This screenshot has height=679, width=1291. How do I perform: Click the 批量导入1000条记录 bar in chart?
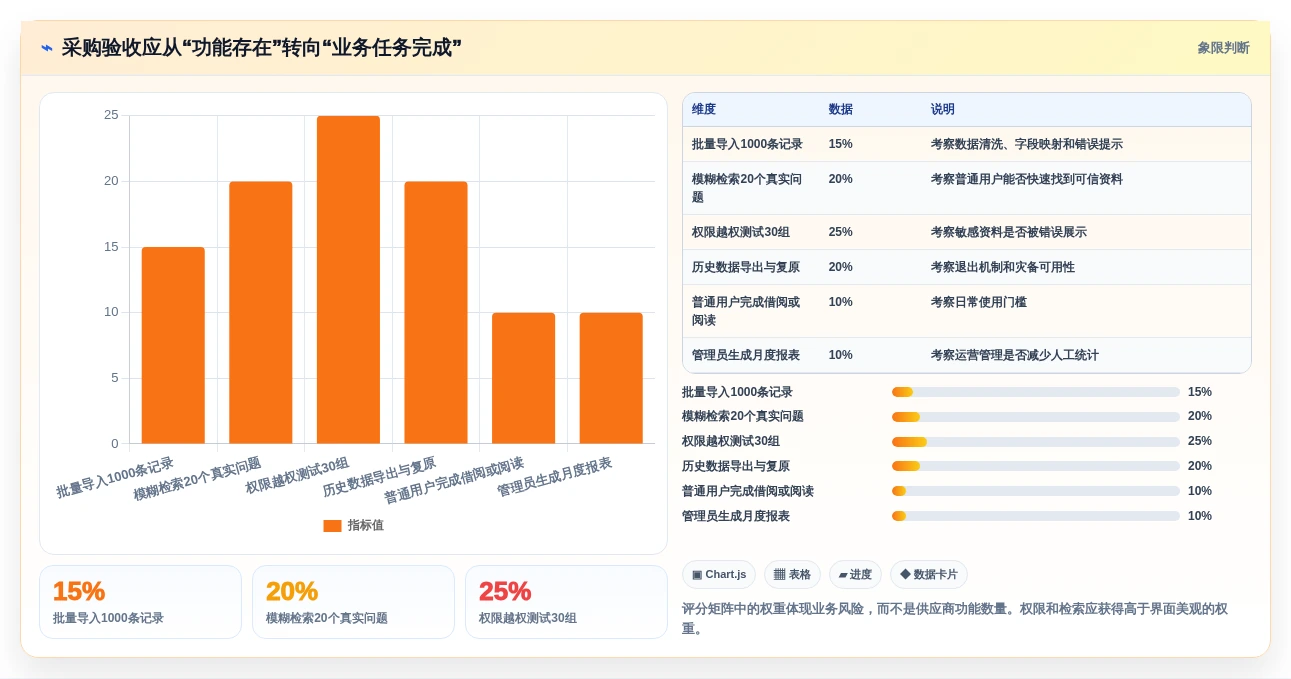coord(173,345)
